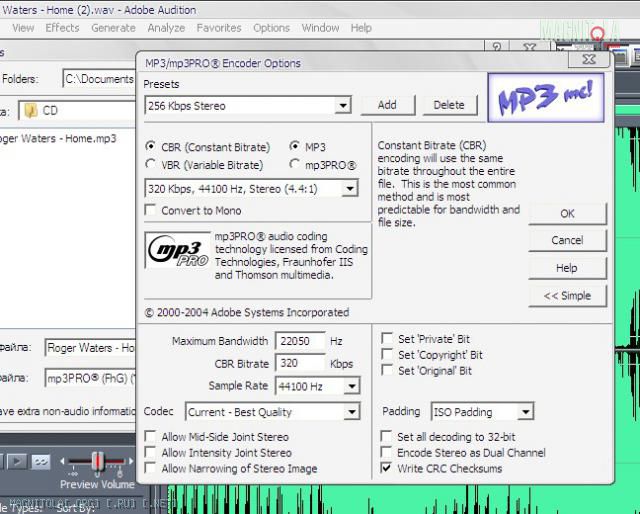Click the MP3 mc! logo image
The width and height of the screenshot is (640, 514).
tap(546, 97)
